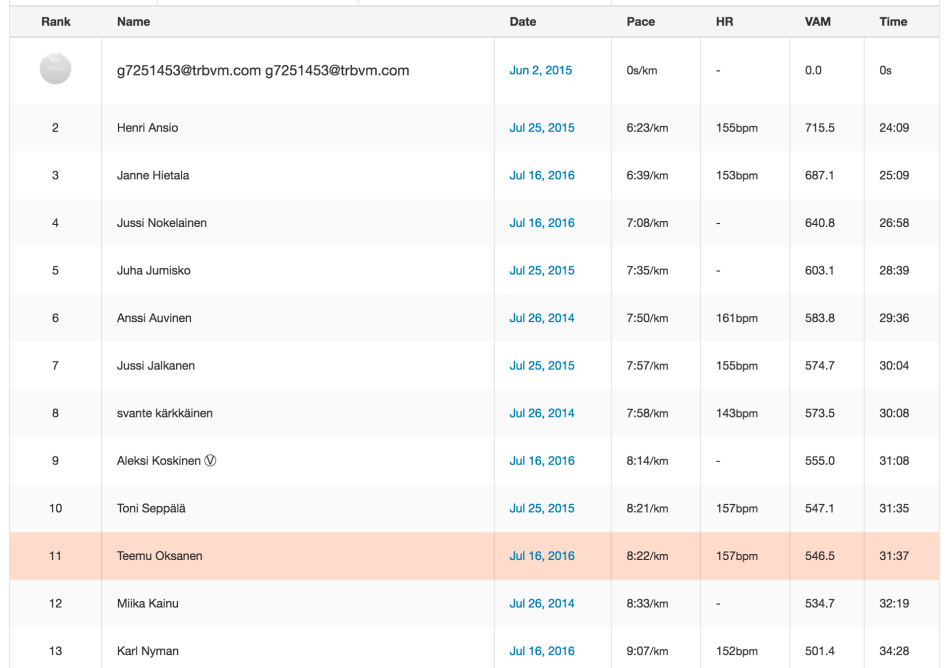This screenshot has width=950, height=668.
Task: Click the Rank column header
Action: tap(55, 22)
